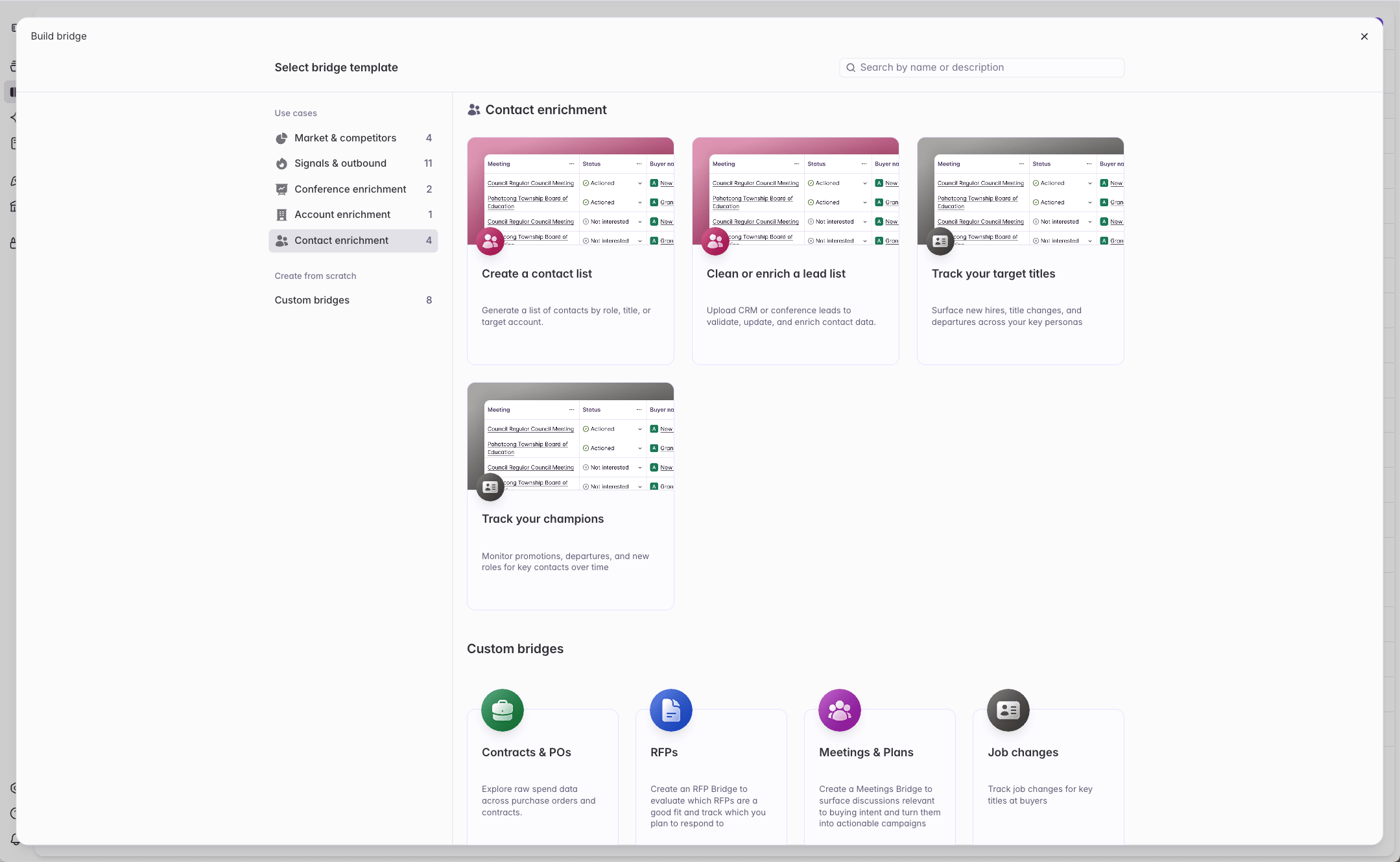Screen dimensions: 1400x862
Task: Click 'Monitor promotions, departures' description
Action: [565, 562]
